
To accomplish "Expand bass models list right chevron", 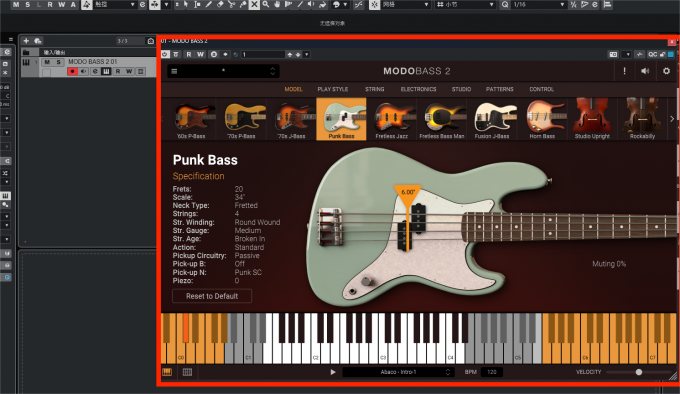I will tap(672, 118).
